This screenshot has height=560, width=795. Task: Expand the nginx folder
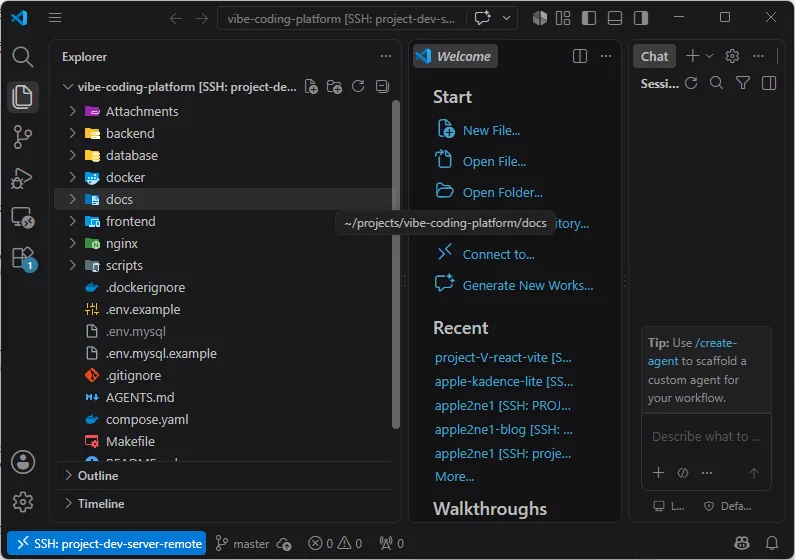(72, 243)
